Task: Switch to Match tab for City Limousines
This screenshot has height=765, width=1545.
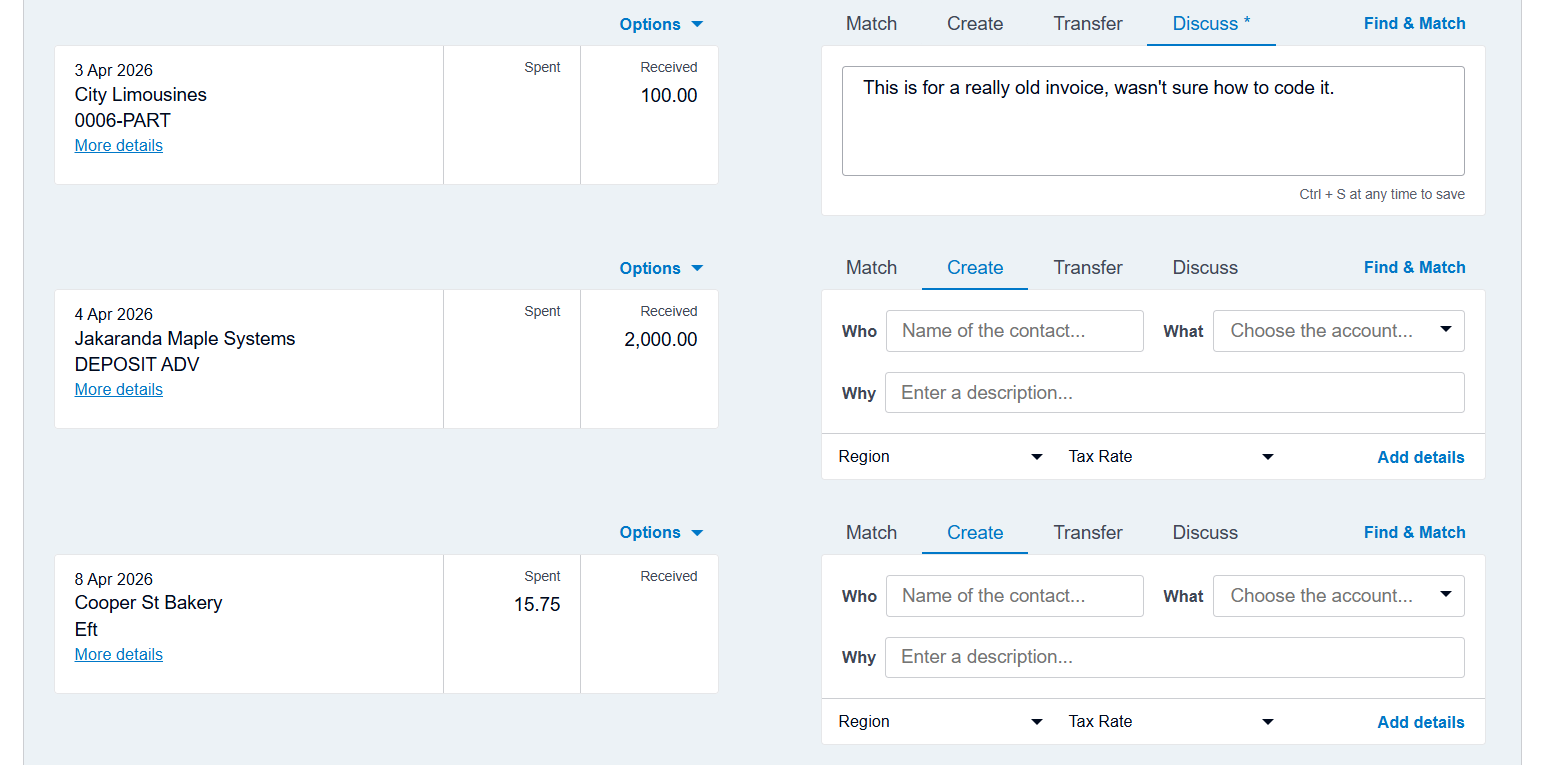Action: click(871, 24)
